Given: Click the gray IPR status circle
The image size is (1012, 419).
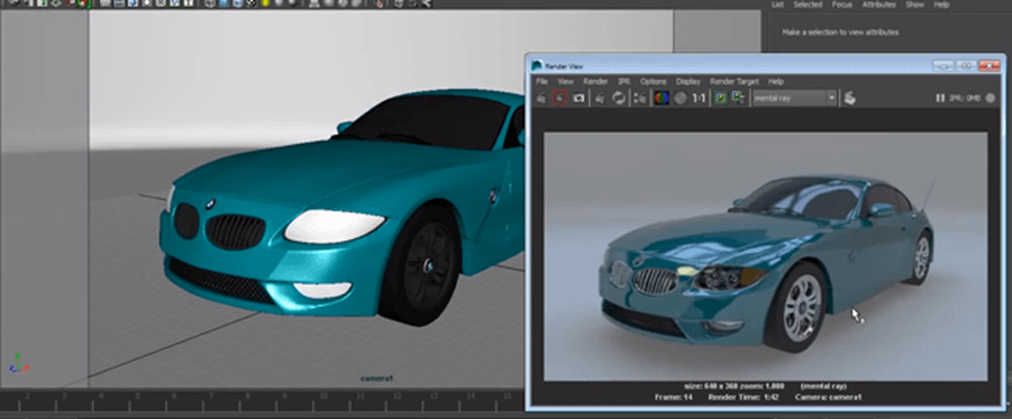Looking at the screenshot, I should pos(990,98).
